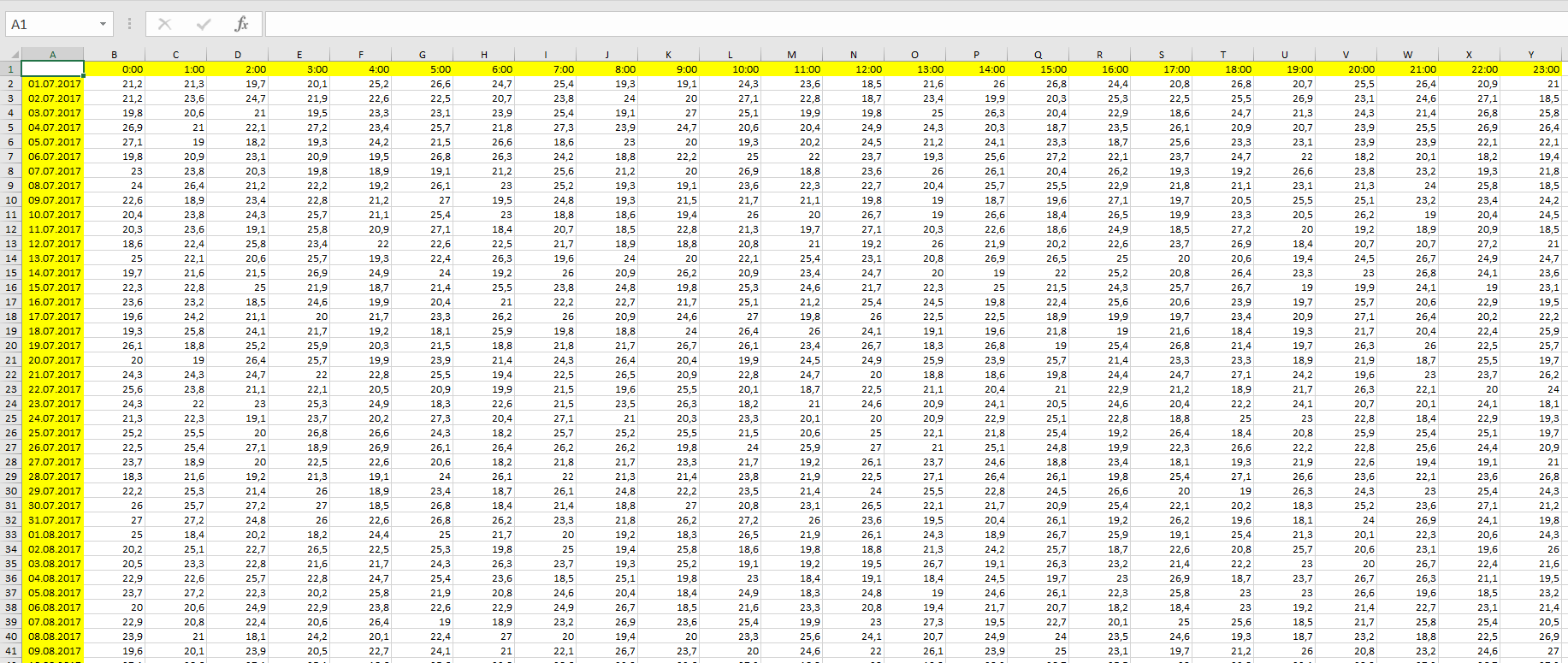Viewport: 1568px width, 663px height.
Task: Select the 22:00 value 18,5 for 05.08.2017
Action: (x=1470, y=593)
